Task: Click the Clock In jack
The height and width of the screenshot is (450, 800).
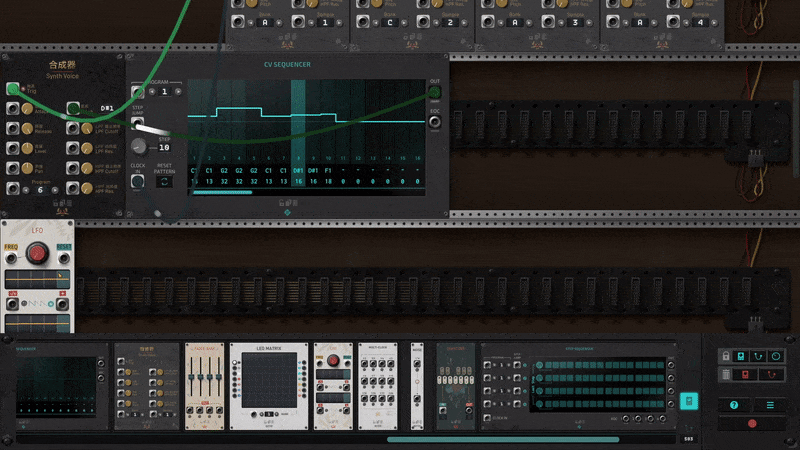Action: 138,181
